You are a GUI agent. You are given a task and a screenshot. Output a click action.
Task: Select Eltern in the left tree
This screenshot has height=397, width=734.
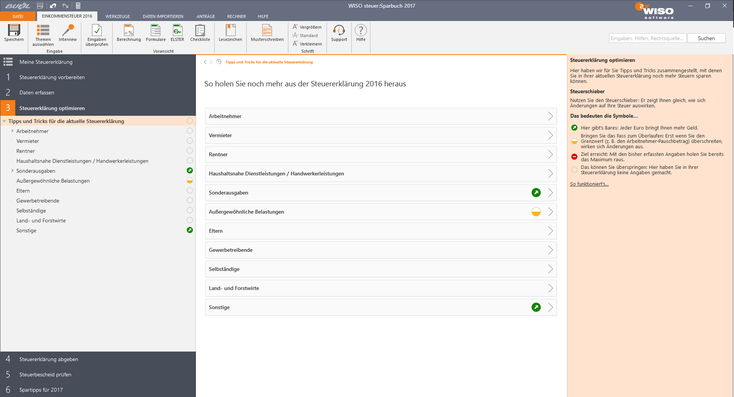(x=23, y=191)
